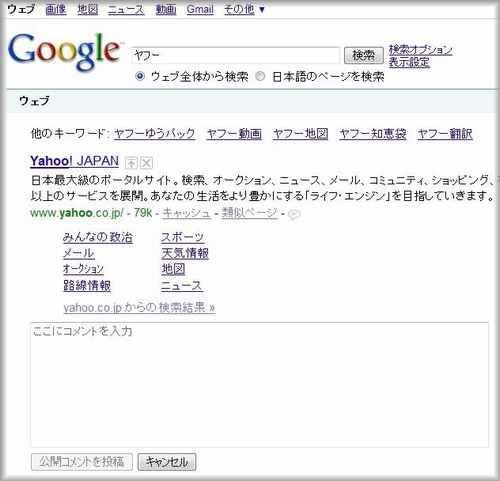Viewport: 500px width, 481px height.
Task: Click related keyword ヤフーゆうパック
Action: [x=154, y=134]
